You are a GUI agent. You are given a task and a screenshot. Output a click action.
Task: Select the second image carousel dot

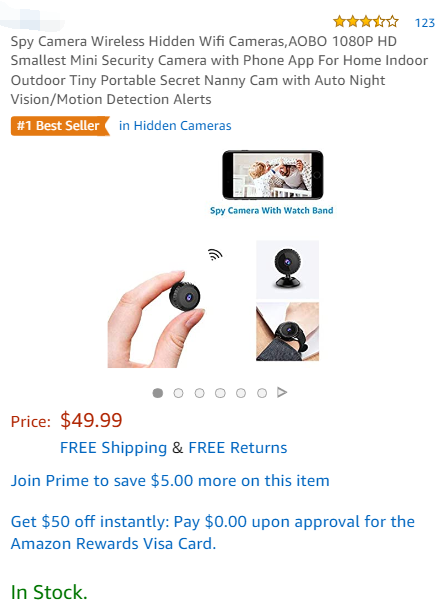point(178,393)
